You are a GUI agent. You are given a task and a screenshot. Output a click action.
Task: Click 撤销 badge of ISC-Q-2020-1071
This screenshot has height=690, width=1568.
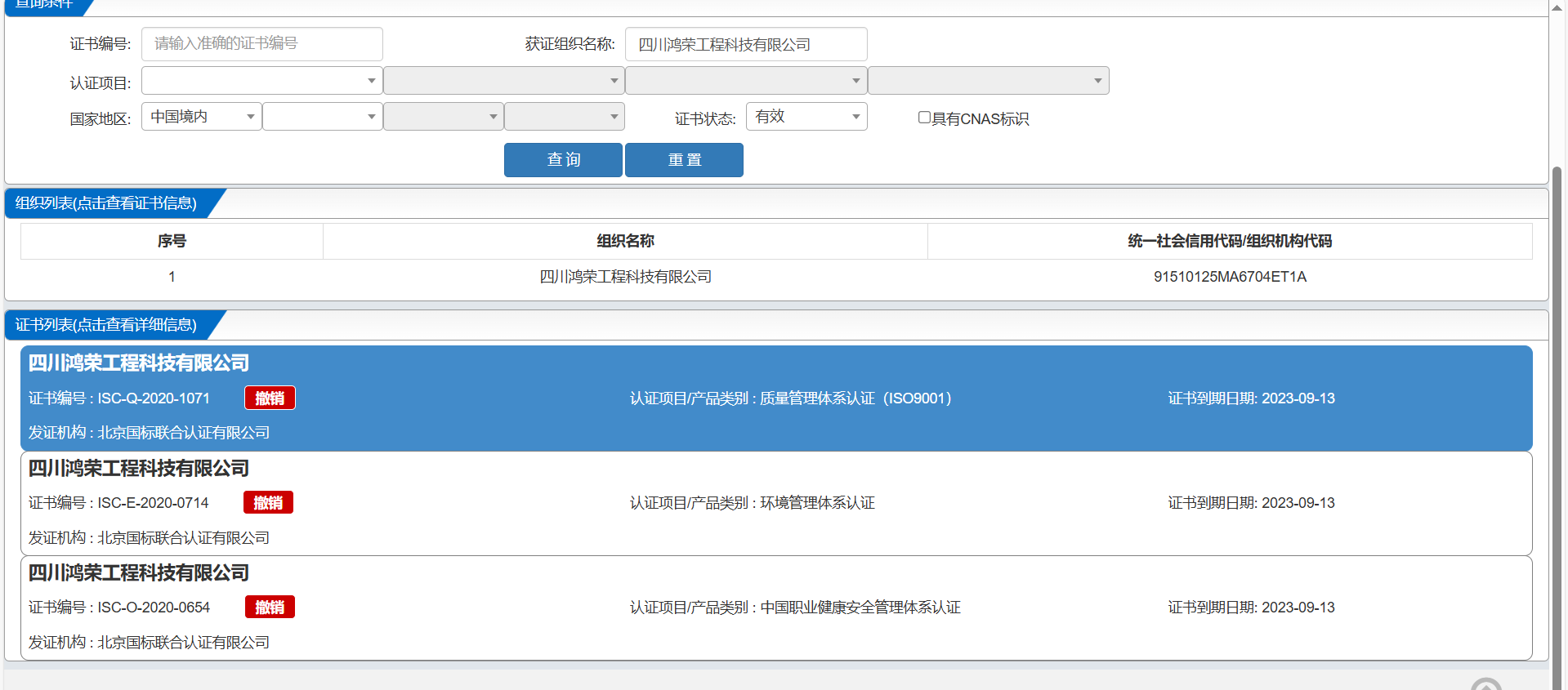pos(270,398)
